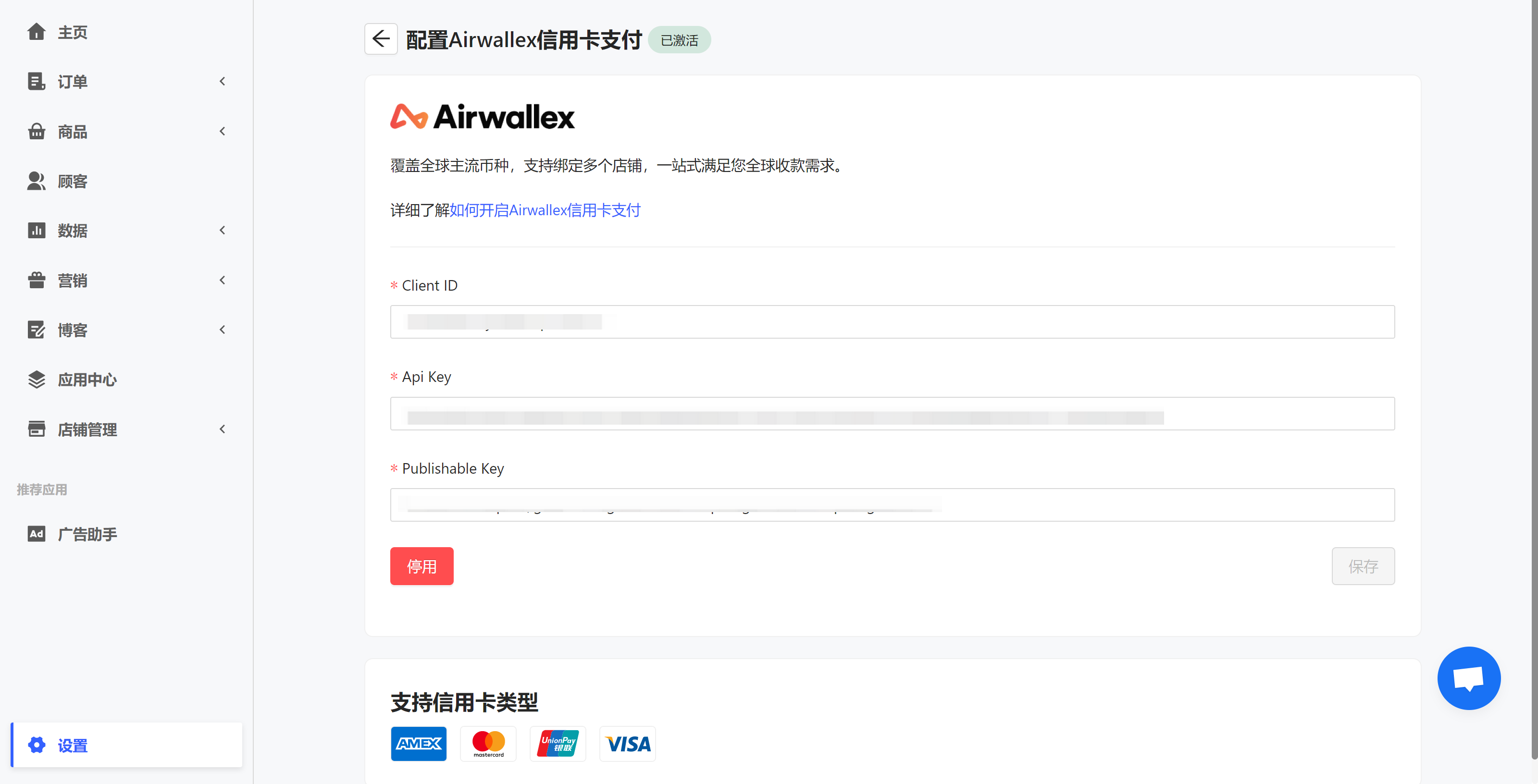The width and height of the screenshot is (1538, 784).
Task: Click the Ad assistant icon
Action: (37, 533)
